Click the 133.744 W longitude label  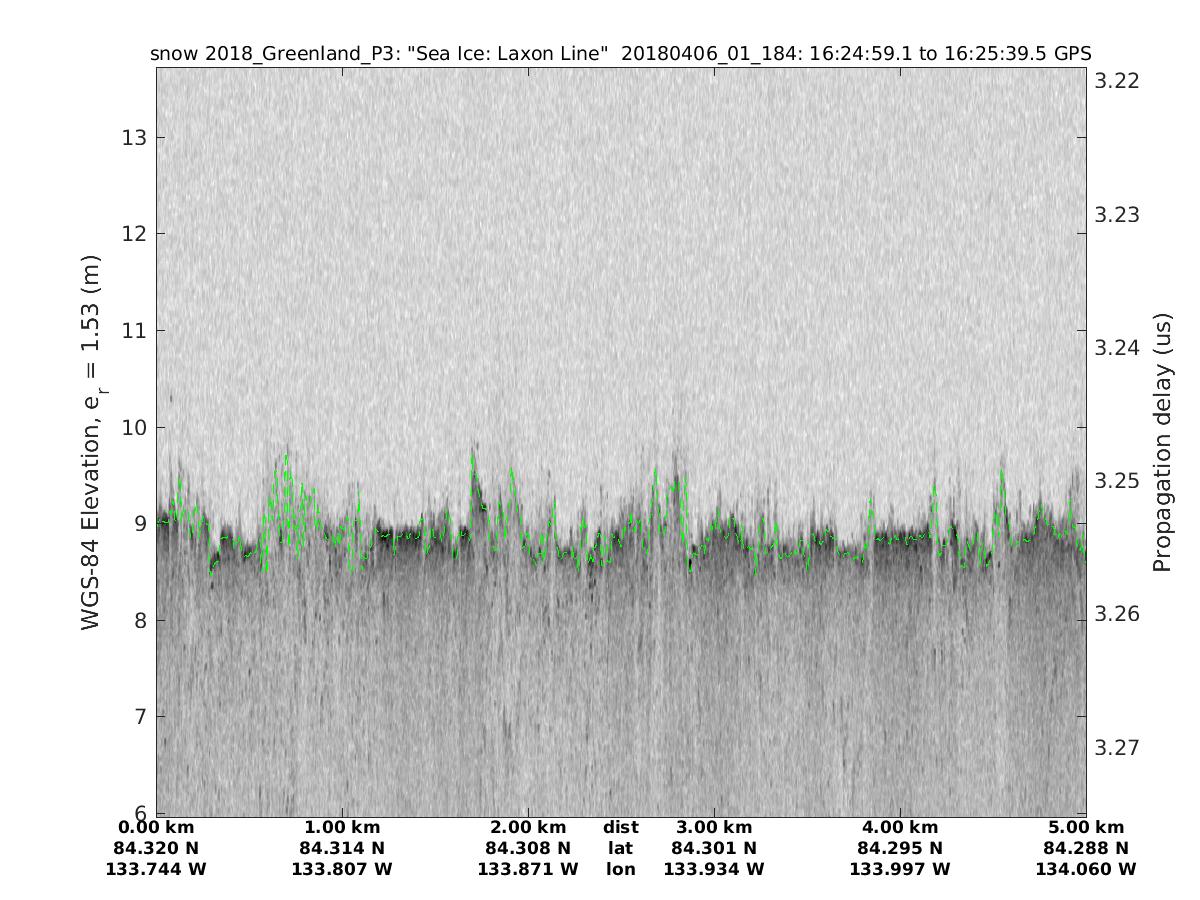(156, 870)
